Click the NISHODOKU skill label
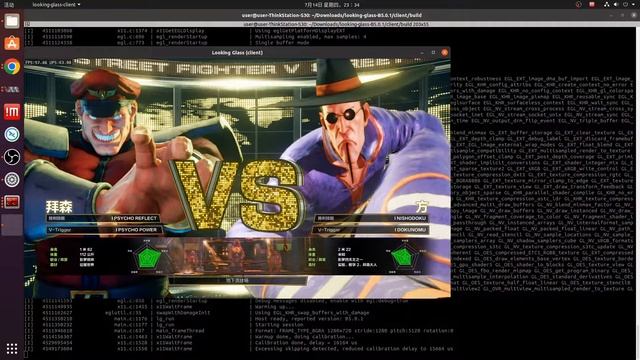Viewport: 640px width, 360px height. click(410, 218)
